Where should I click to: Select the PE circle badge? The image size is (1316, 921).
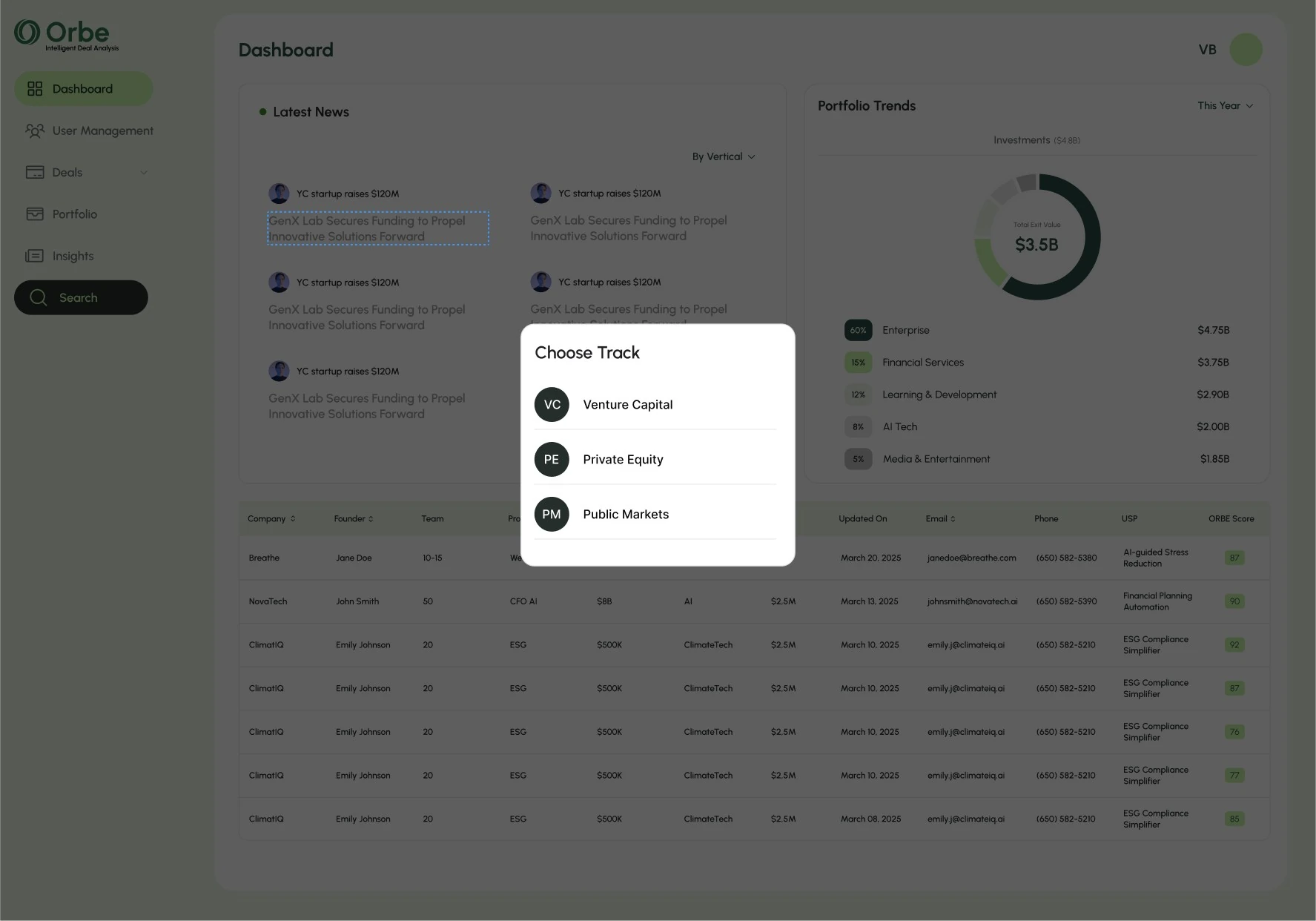tap(552, 460)
